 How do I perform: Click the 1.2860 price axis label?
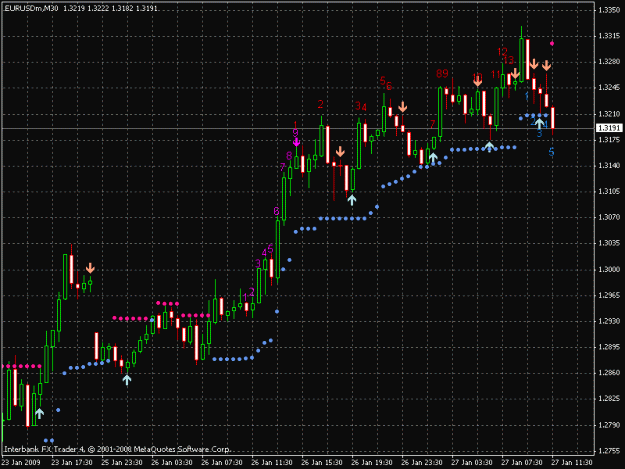point(609,373)
